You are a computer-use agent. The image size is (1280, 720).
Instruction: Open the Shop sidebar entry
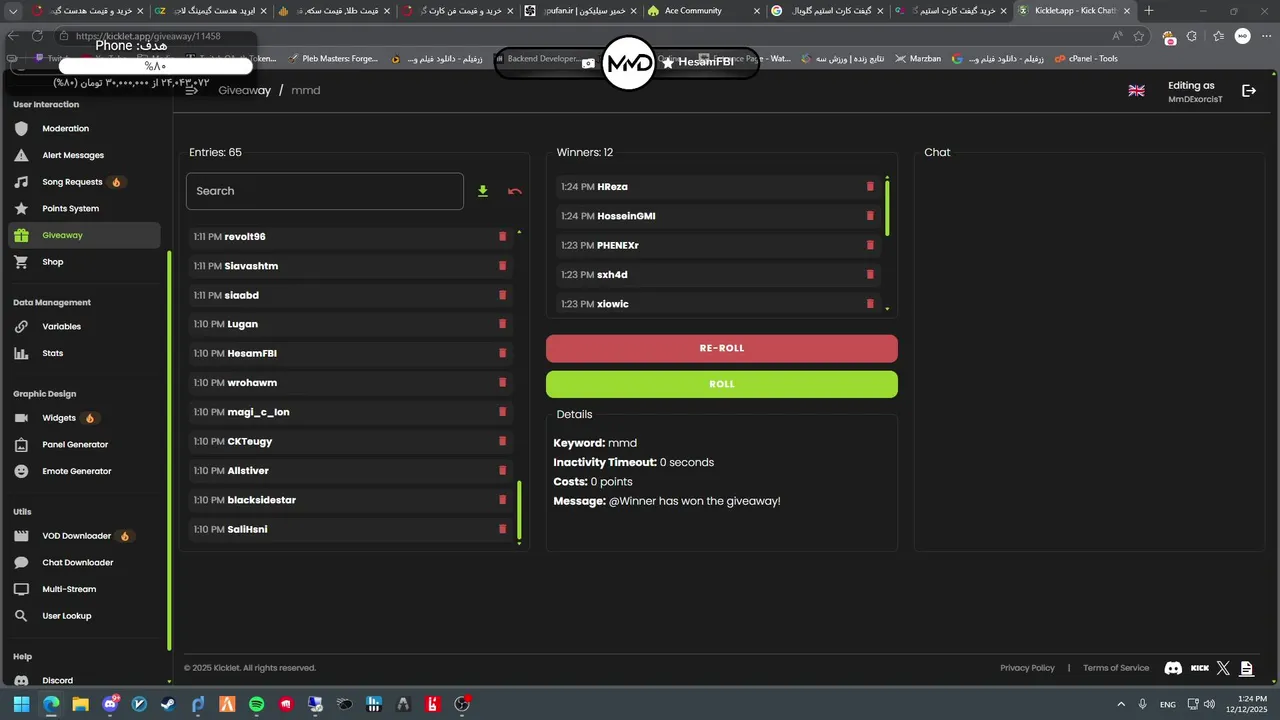84,262
